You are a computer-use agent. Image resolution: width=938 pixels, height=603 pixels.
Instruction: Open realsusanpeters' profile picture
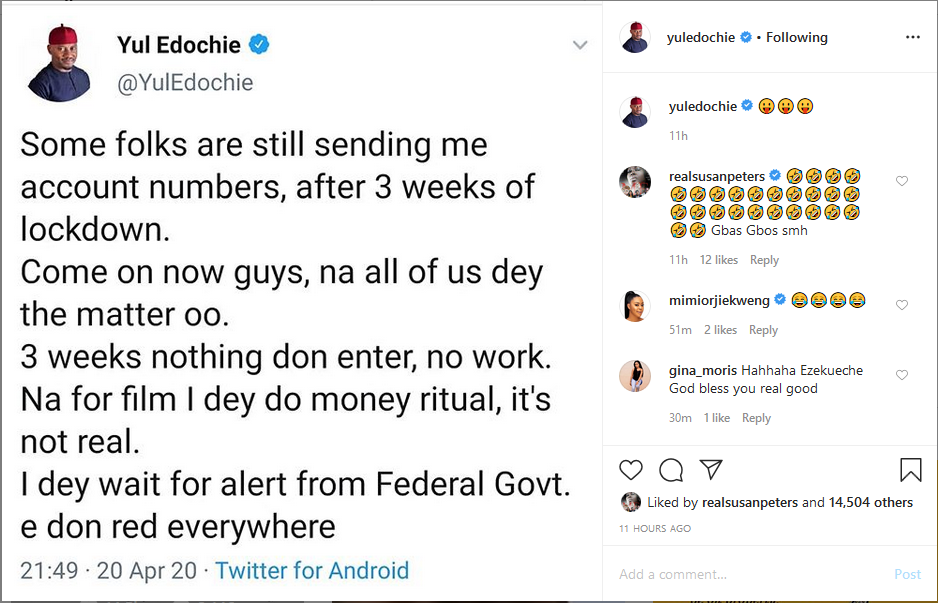point(634,183)
